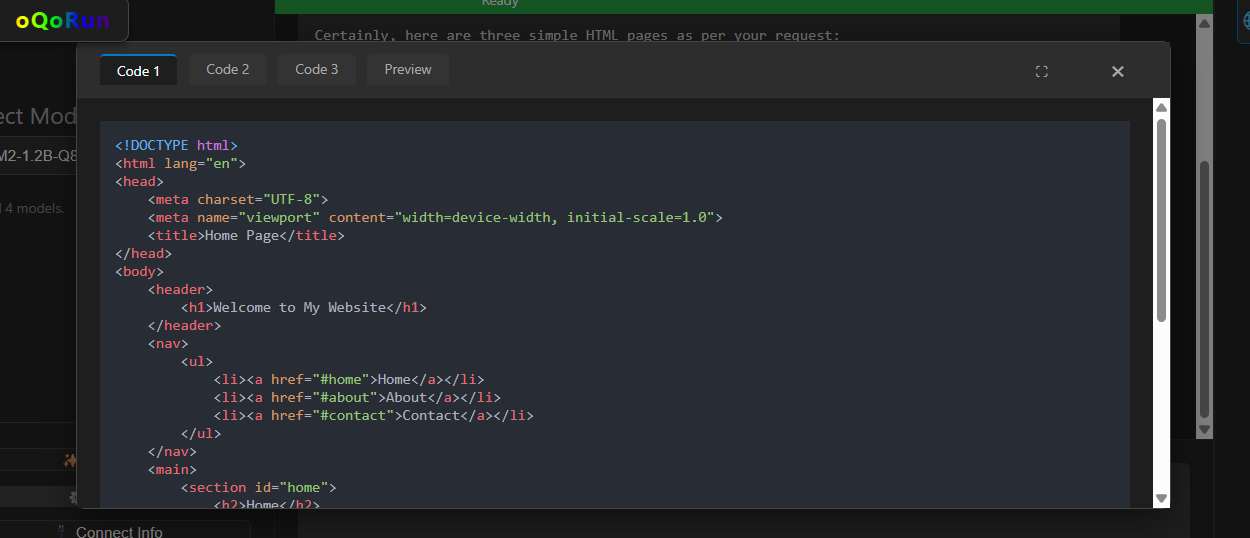The width and height of the screenshot is (1250, 538).
Task: Click the chat page scrollbar down arrow
Action: click(x=1205, y=430)
